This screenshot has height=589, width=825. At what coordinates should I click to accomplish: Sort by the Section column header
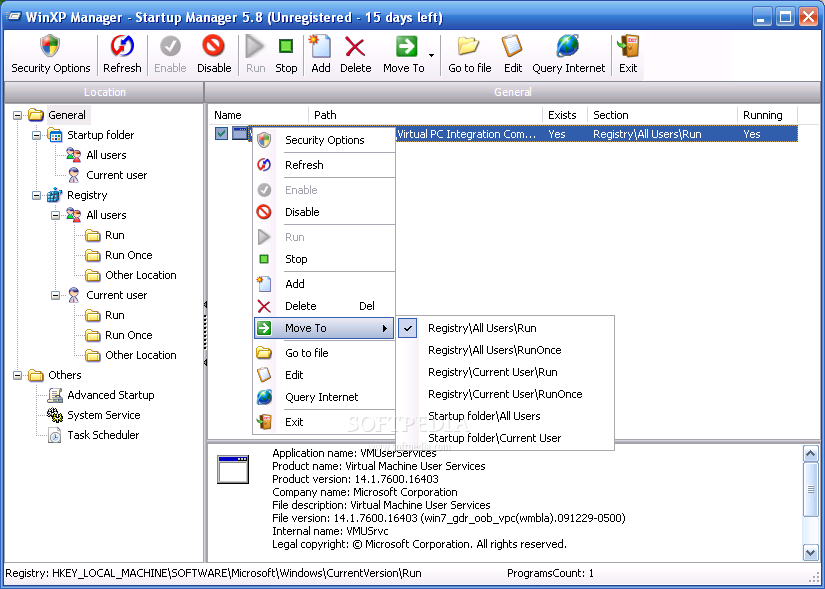tap(662, 115)
